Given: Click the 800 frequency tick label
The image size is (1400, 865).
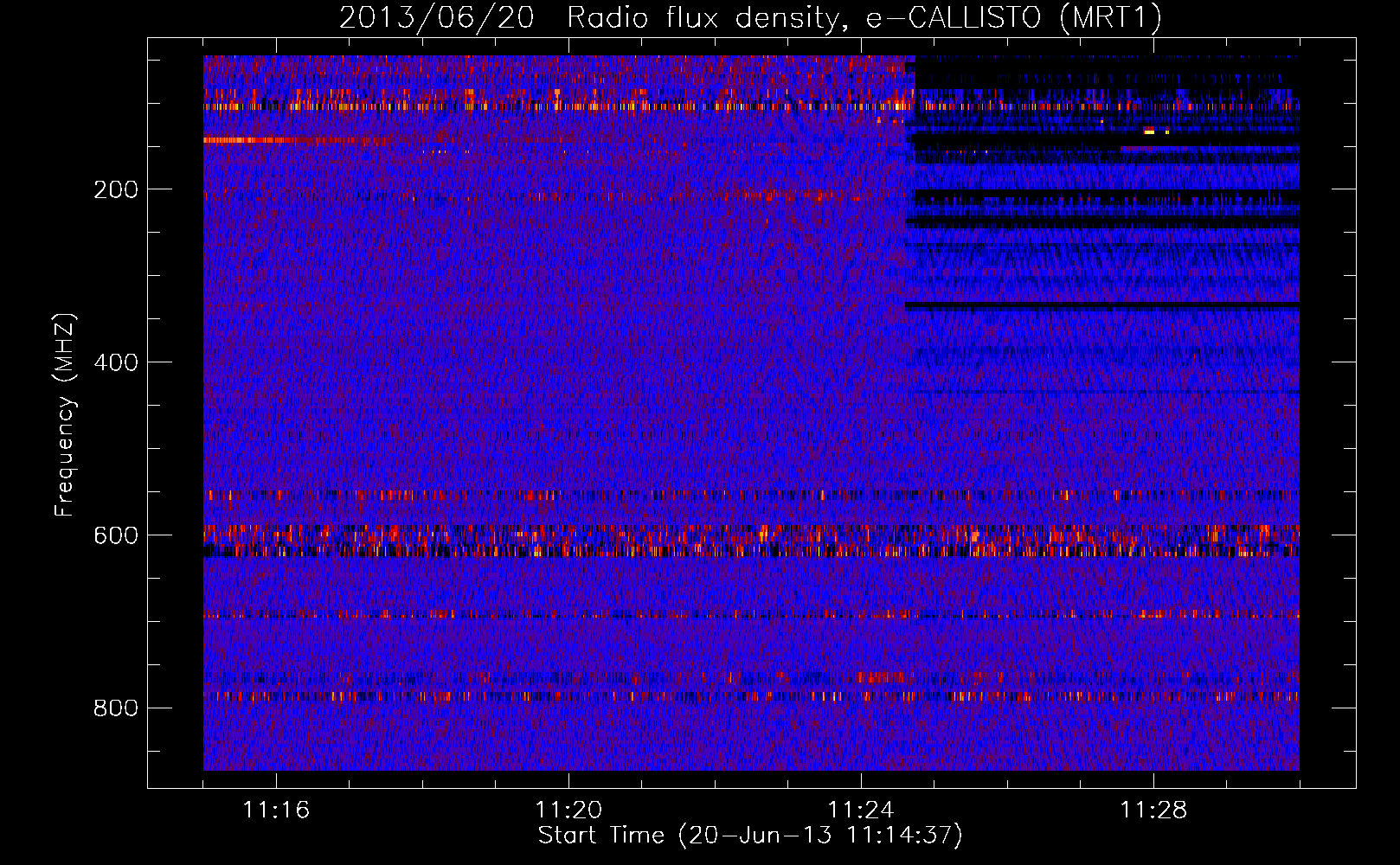Looking at the screenshot, I should click(116, 708).
